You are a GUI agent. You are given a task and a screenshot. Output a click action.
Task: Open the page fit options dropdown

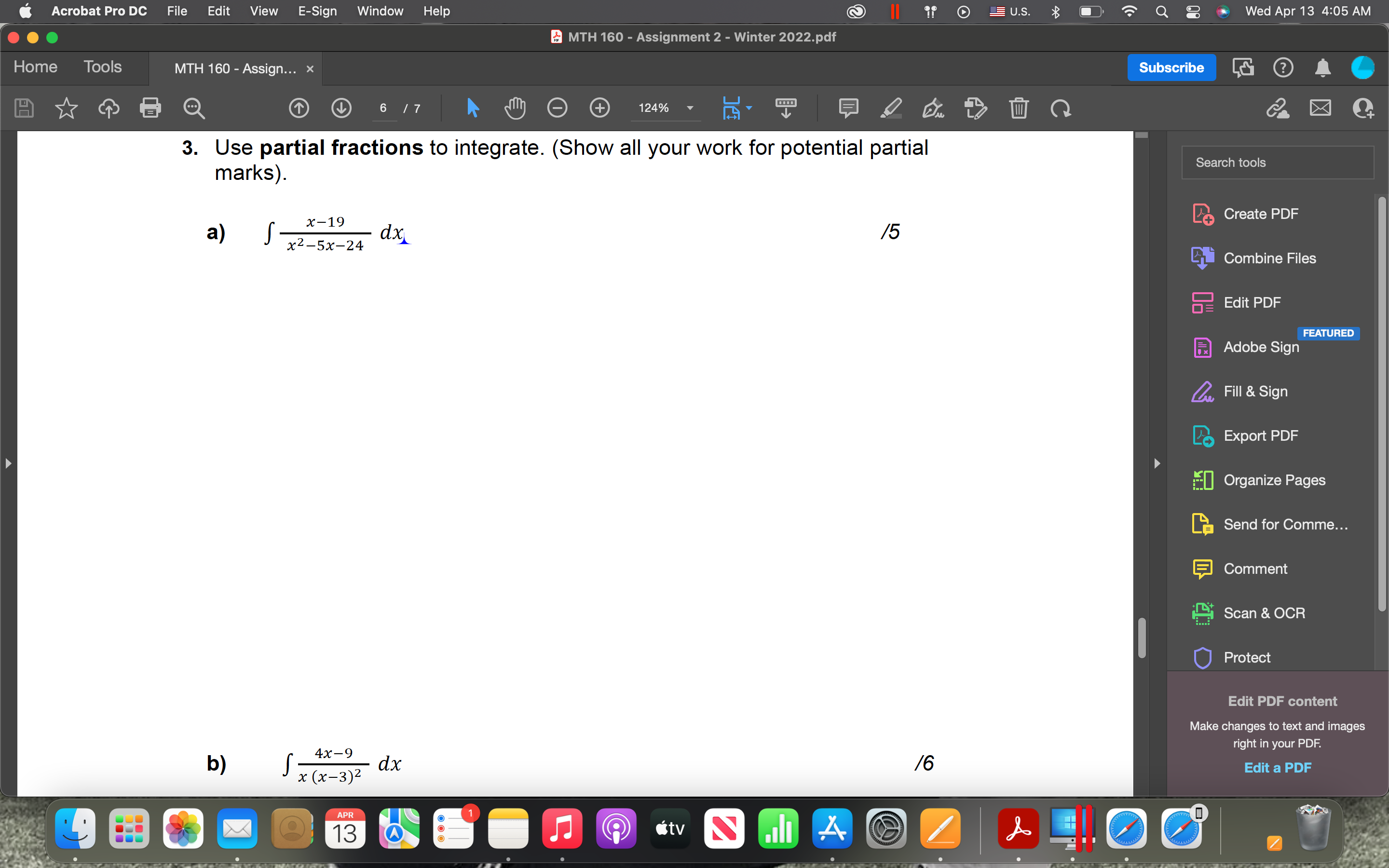748,108
